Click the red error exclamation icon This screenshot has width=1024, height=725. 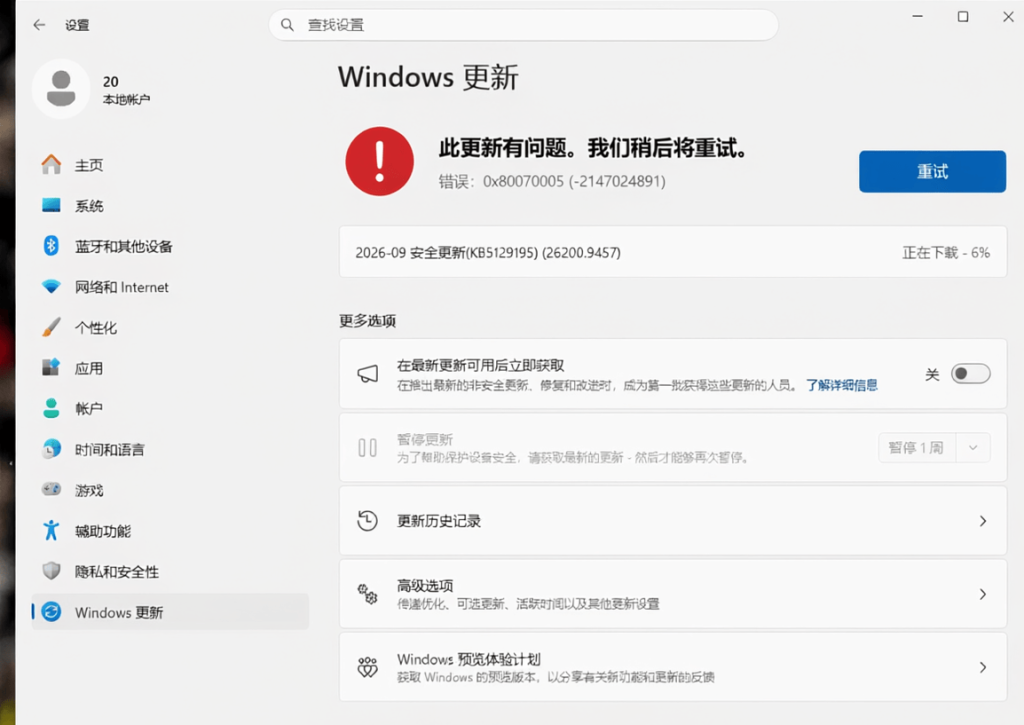[379, 161]
